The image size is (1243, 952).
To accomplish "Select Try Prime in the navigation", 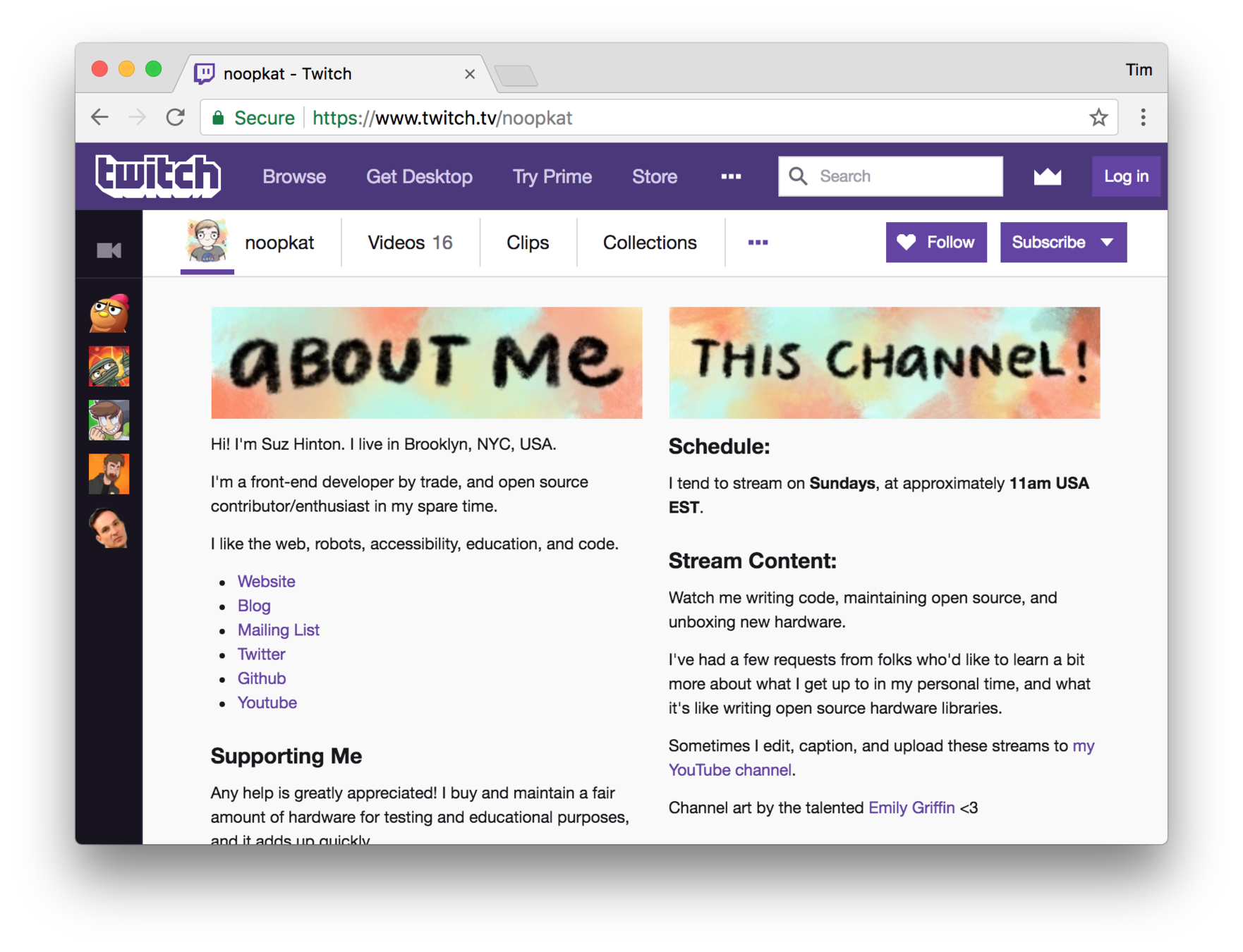I will point(552,176).
